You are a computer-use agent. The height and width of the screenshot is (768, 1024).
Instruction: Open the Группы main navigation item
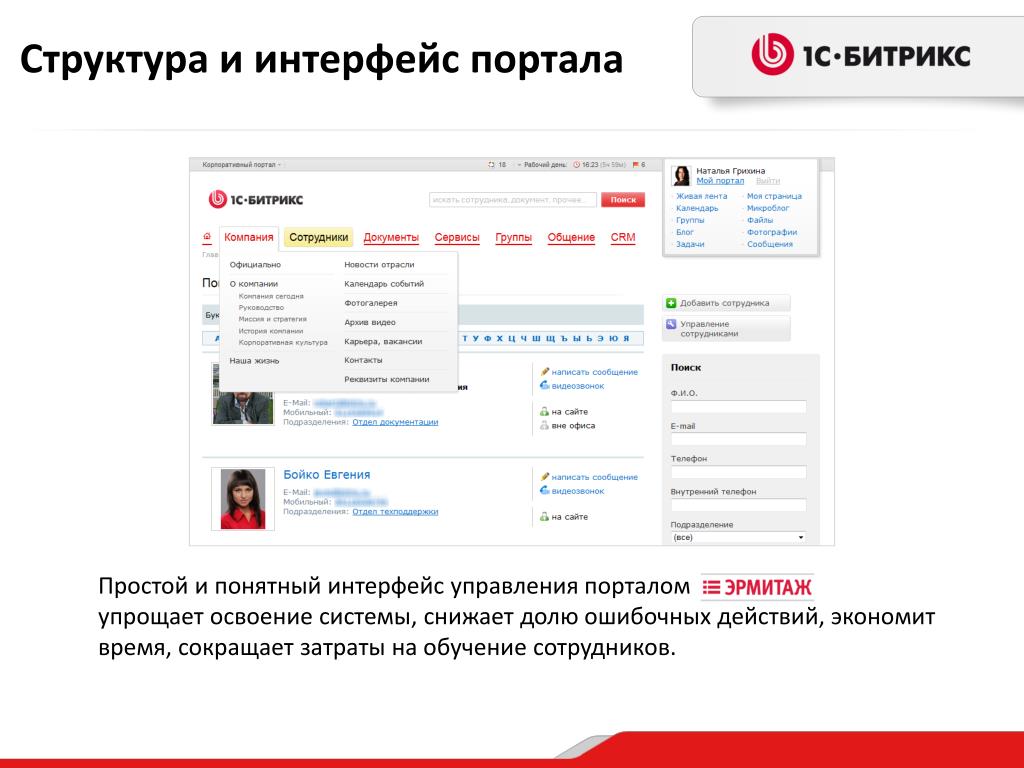pos(513,237)
